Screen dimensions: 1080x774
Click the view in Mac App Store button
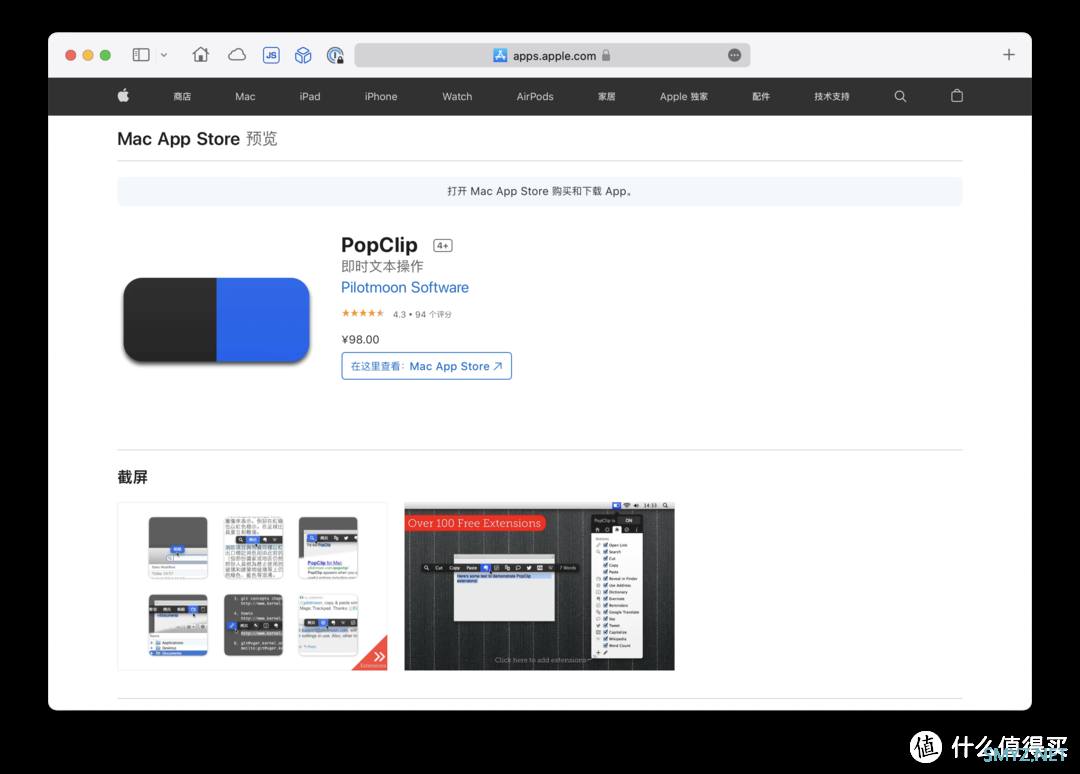tap(426, 366)
